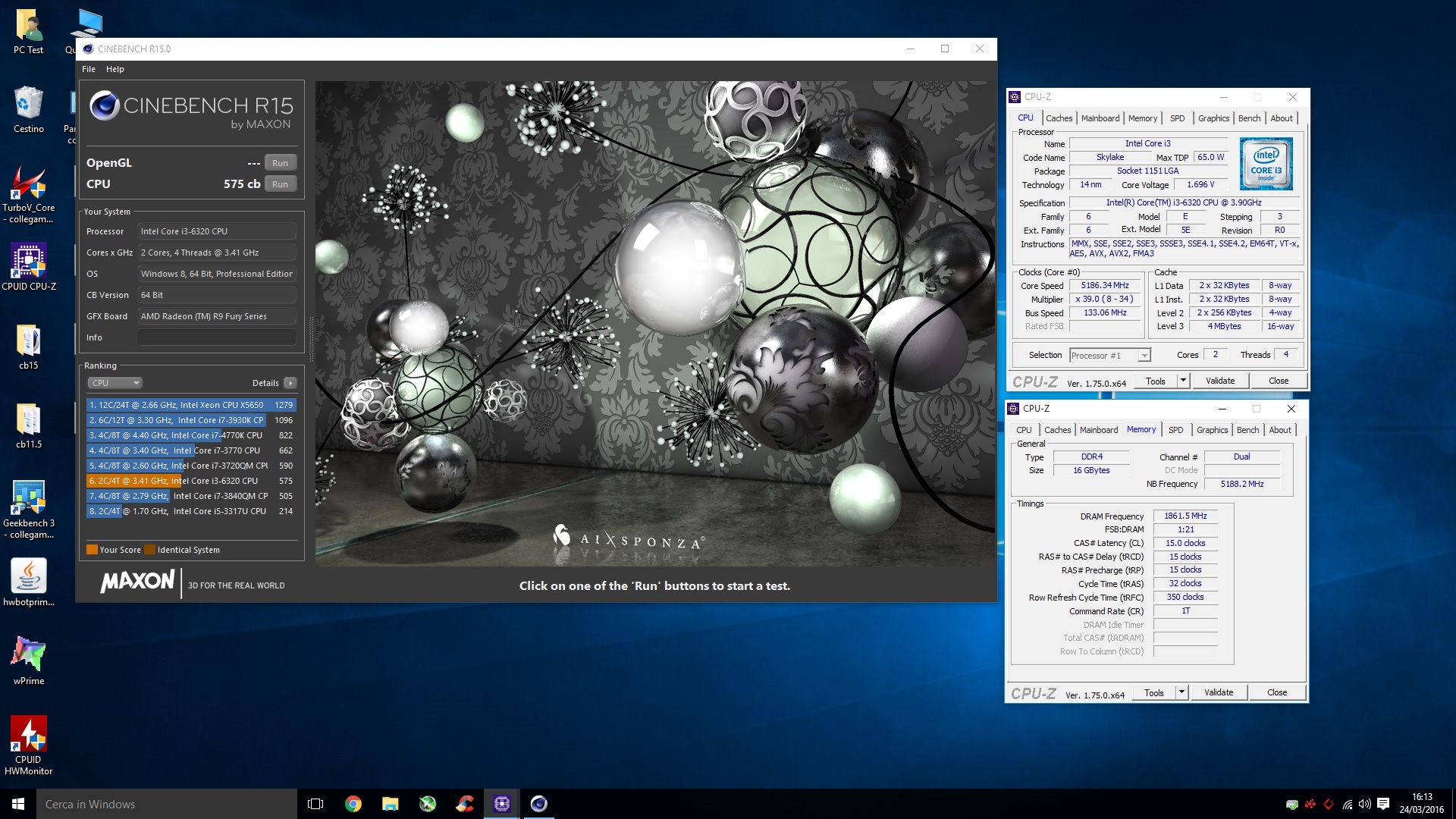
Task: Launch hwbotprime Java shortcut
Action: (x=29, y=582)
